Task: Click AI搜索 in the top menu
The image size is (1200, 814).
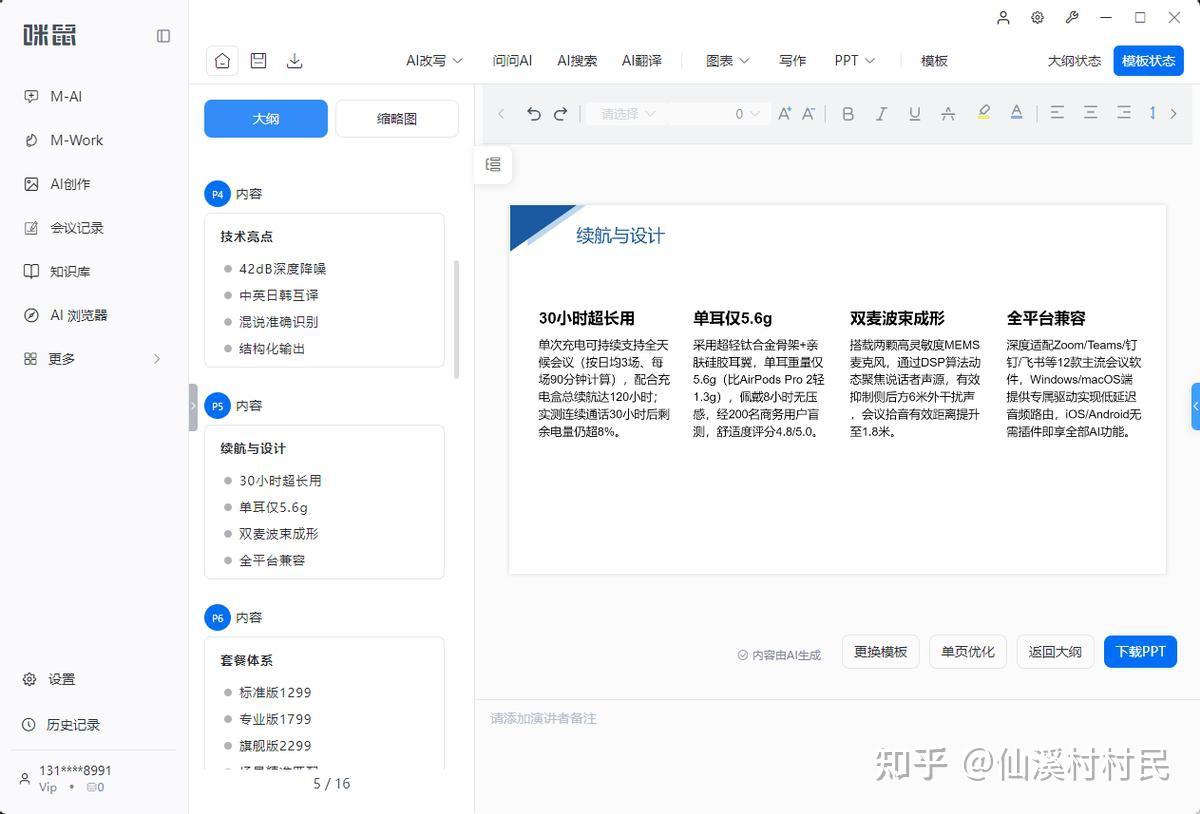Action: 577,61
